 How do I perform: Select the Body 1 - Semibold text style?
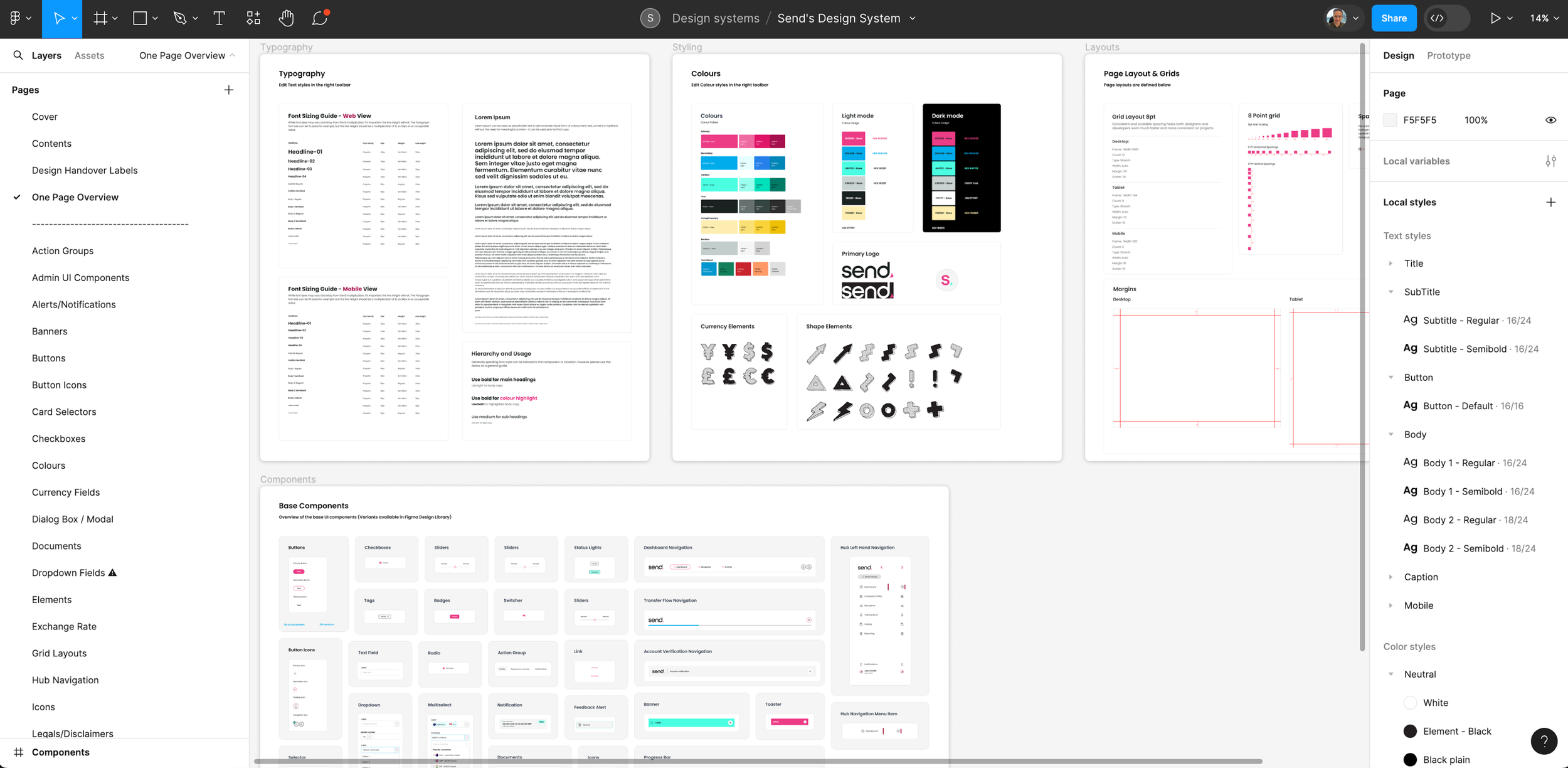[x=1469, y=491]
